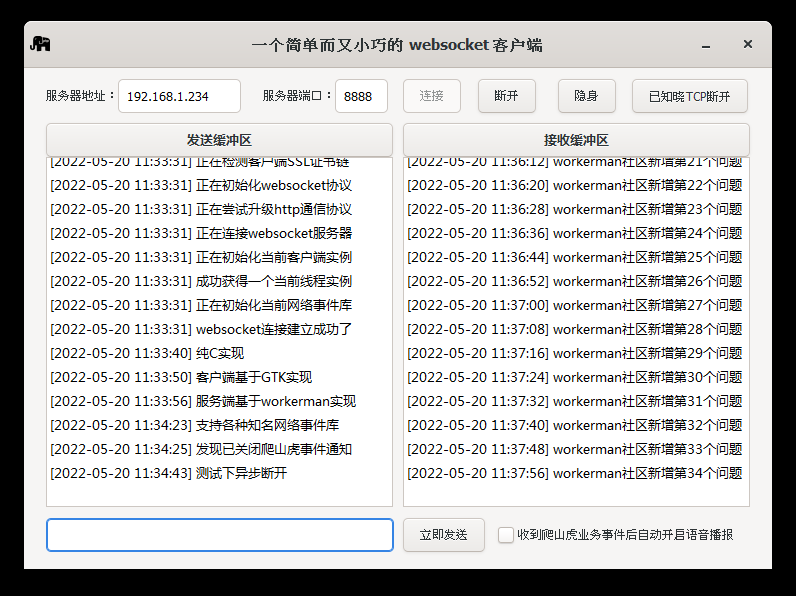
Task: Select received line 新增第23个问题
Action: pyautogui.click(x=575, y=209)
